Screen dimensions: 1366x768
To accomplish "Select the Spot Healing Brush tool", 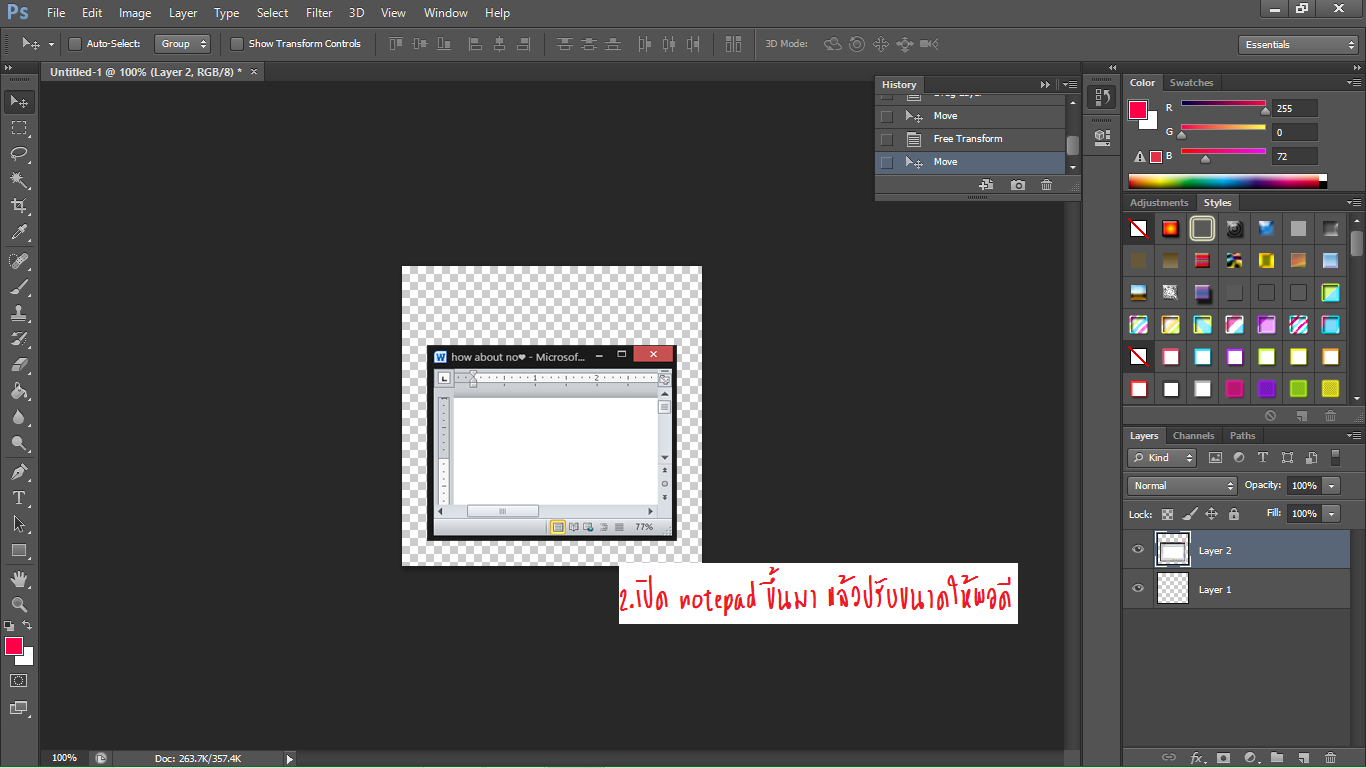I will click(19, 261).
